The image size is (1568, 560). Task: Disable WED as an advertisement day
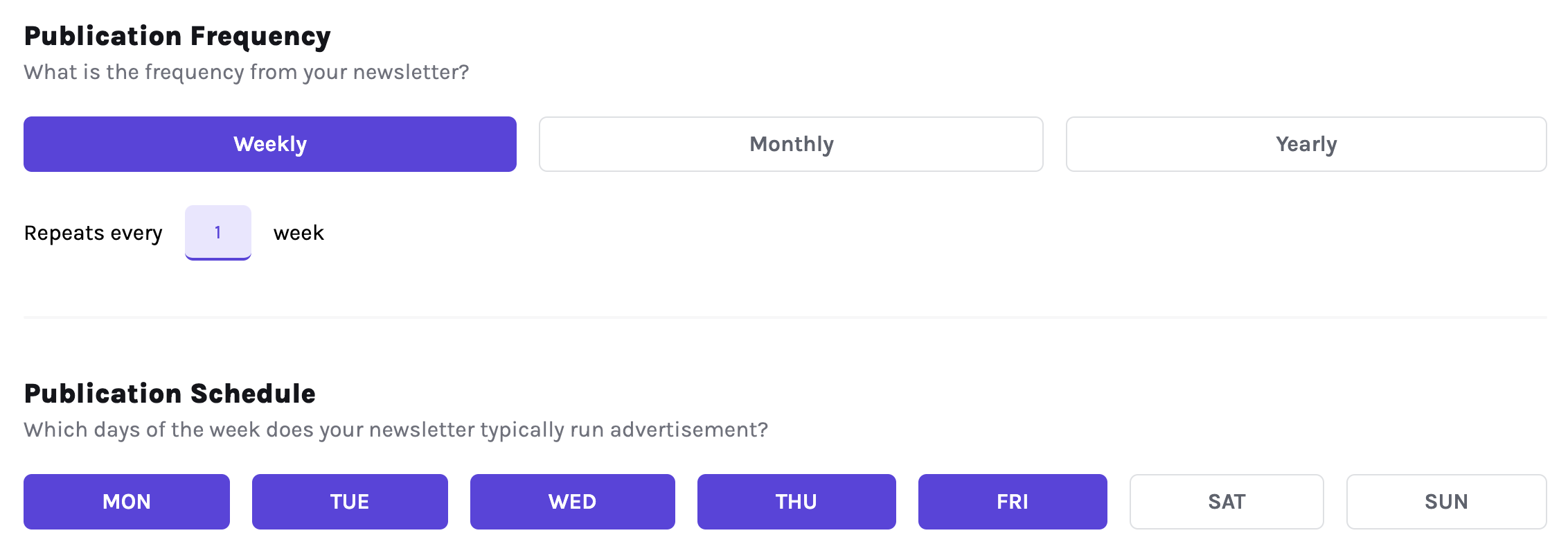coord(573,502)
